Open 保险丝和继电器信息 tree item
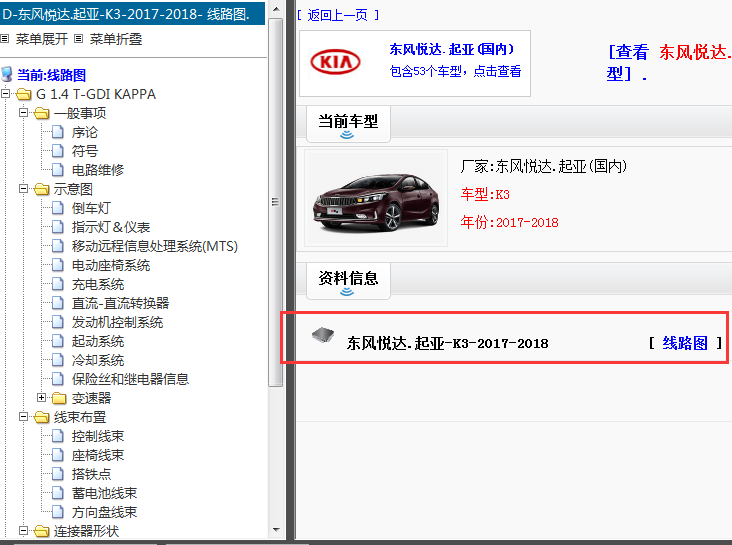Screen dimensions: 732x545 pyautogui.click(x=130, y=379)
